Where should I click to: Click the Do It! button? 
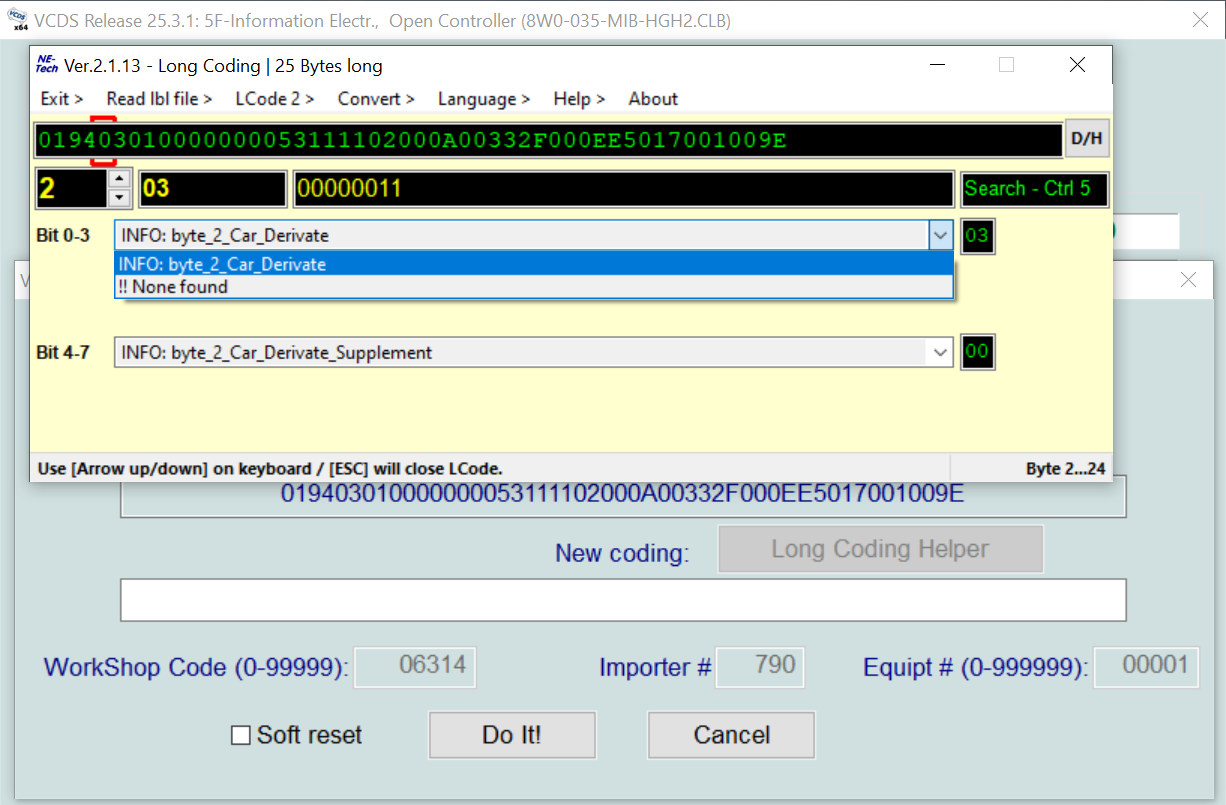coord(512,735)
